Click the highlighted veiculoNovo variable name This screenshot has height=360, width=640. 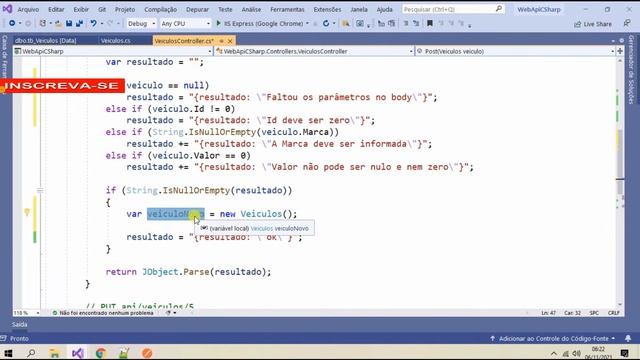point(176,214)
